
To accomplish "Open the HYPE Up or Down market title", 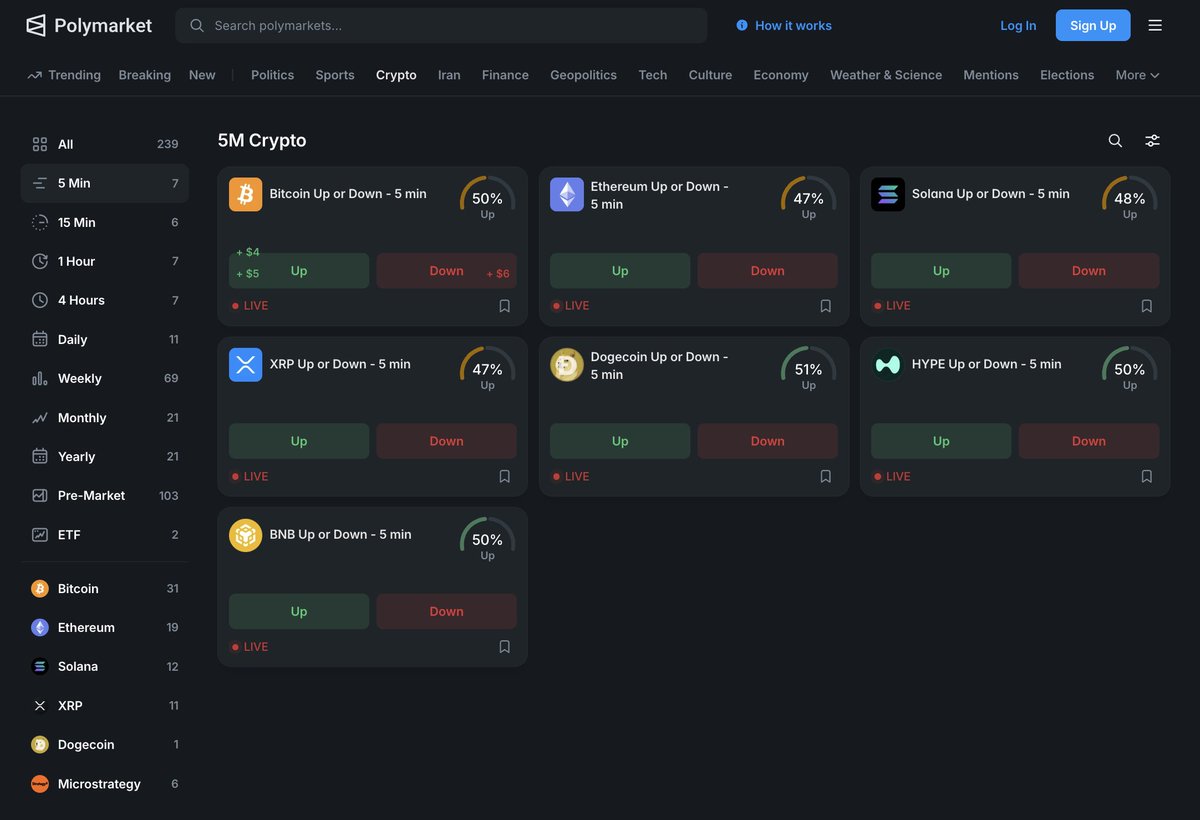I will (x=987, y=364).
